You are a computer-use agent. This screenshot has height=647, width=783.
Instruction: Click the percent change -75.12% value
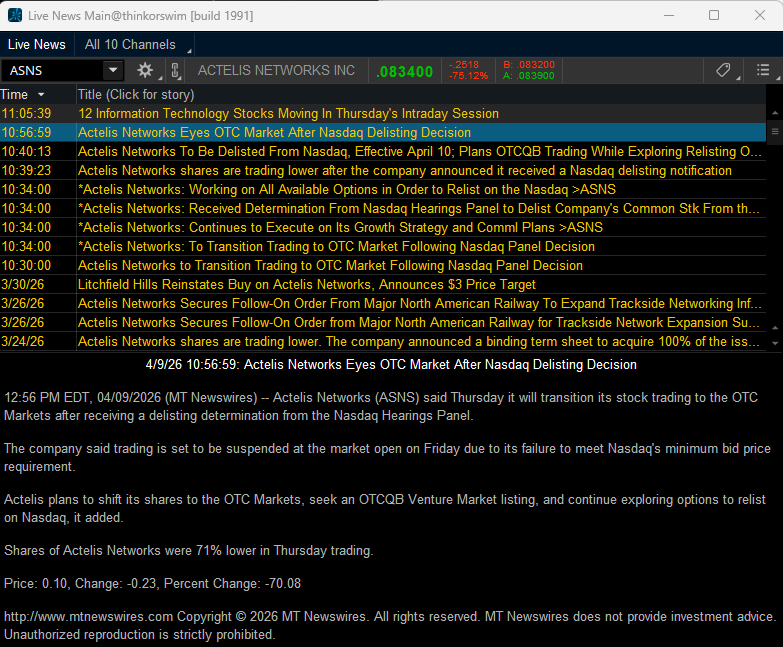[468, 76]
